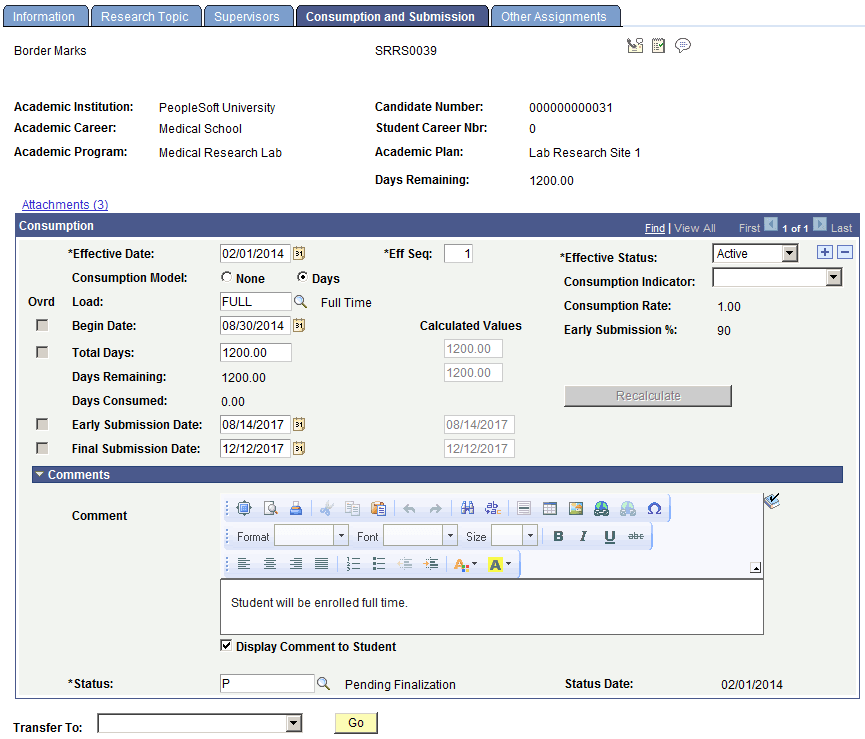The width and height of the screenshot is (865, 739).
Task: Insert a special character with the Omega icon
Action: pyautogui.click(x=654, y=508)
